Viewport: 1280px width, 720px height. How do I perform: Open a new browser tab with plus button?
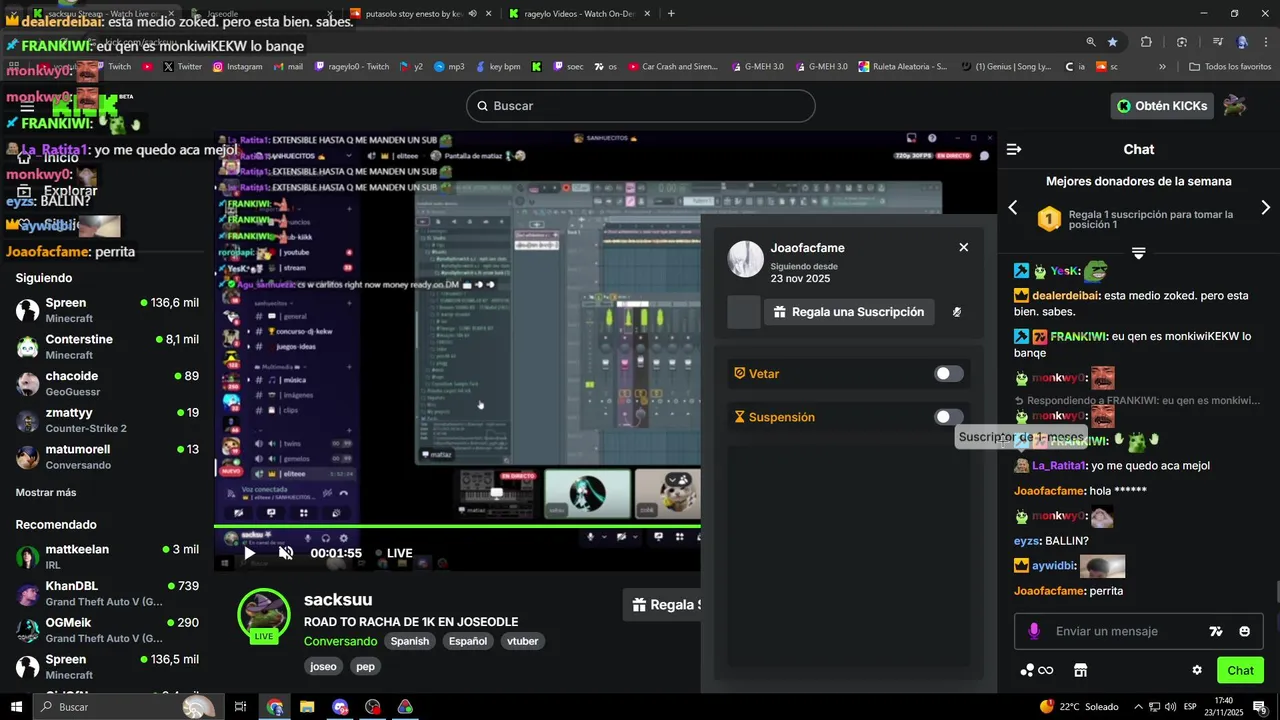point(671,13)
